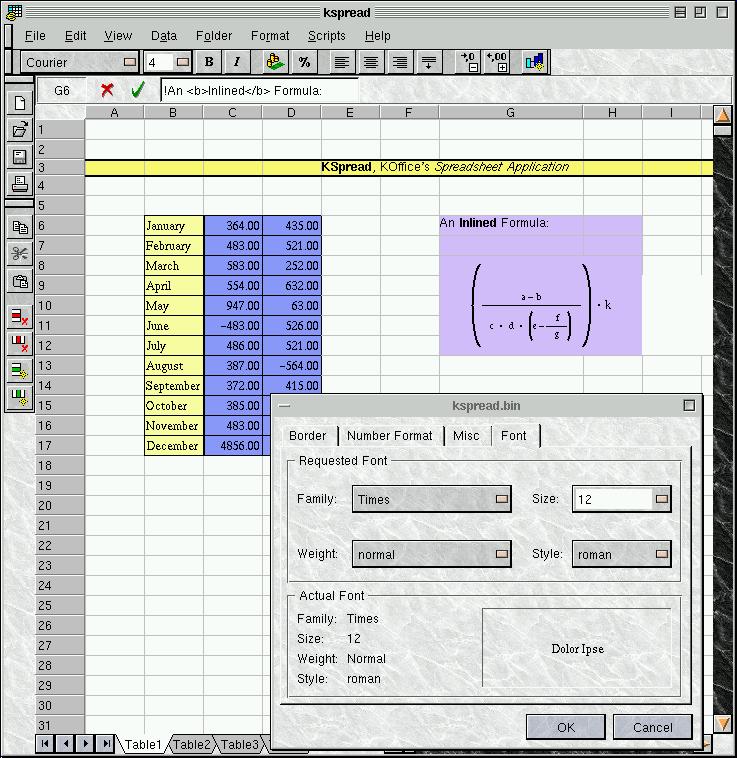This screenshot has width=737, height=758.
Task: Click the insert column icon
Action: (19, 398)
